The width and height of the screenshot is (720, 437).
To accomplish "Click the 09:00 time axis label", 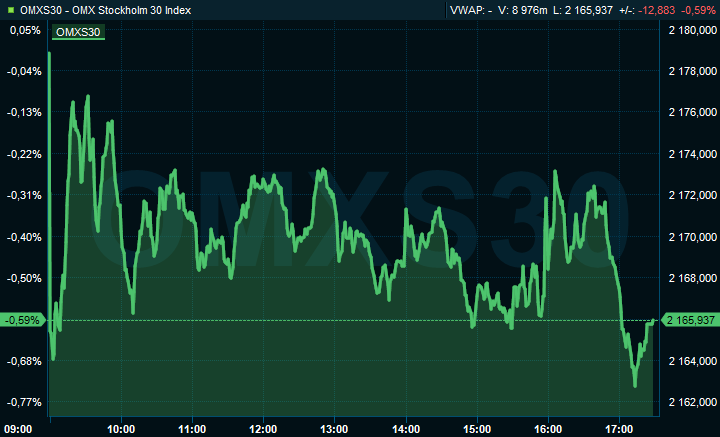I will click(18, 430).
